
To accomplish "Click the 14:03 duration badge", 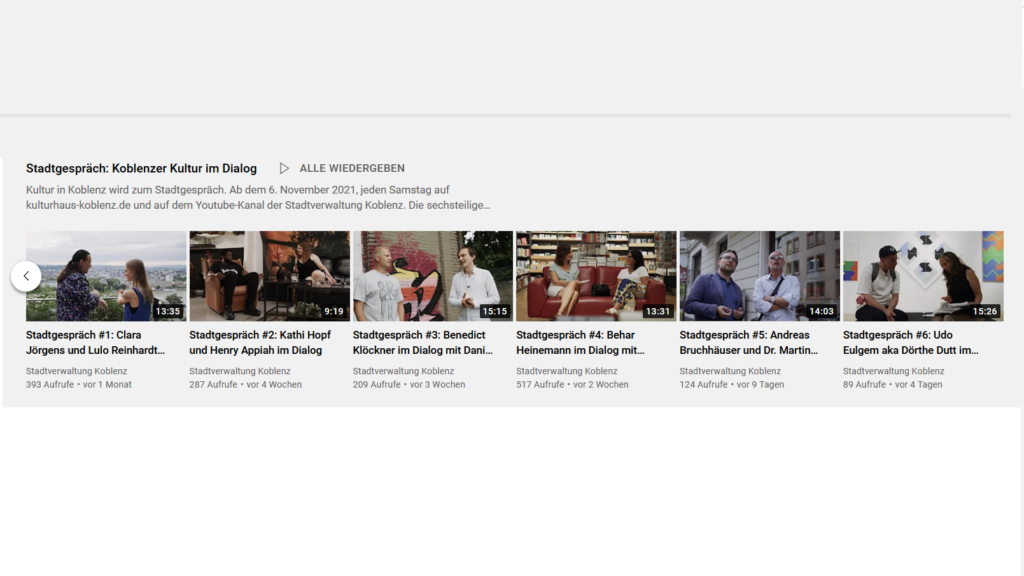I will point(821,312).
